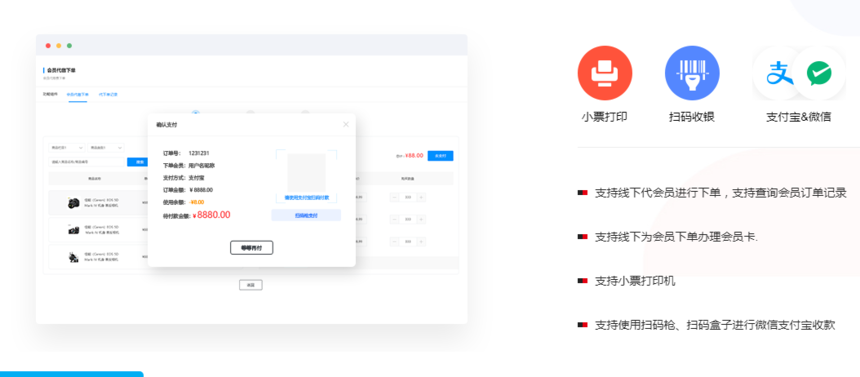
Task: Click the member name 用户名昵称
Action: pyautogui.click(x=201, y=165)
